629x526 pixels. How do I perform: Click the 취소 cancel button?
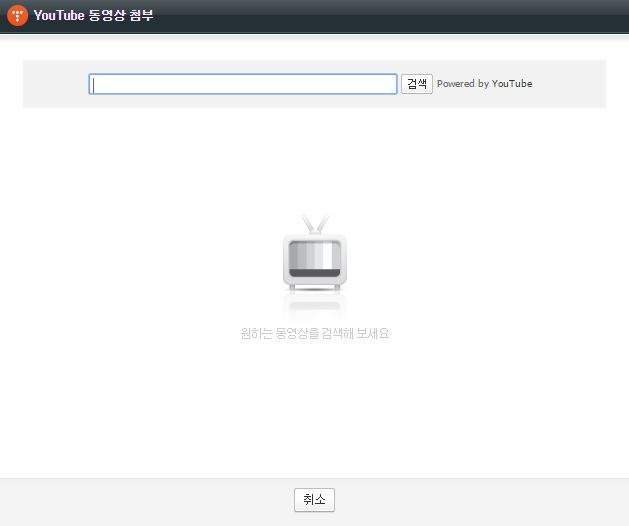click(x=314, y=500)
